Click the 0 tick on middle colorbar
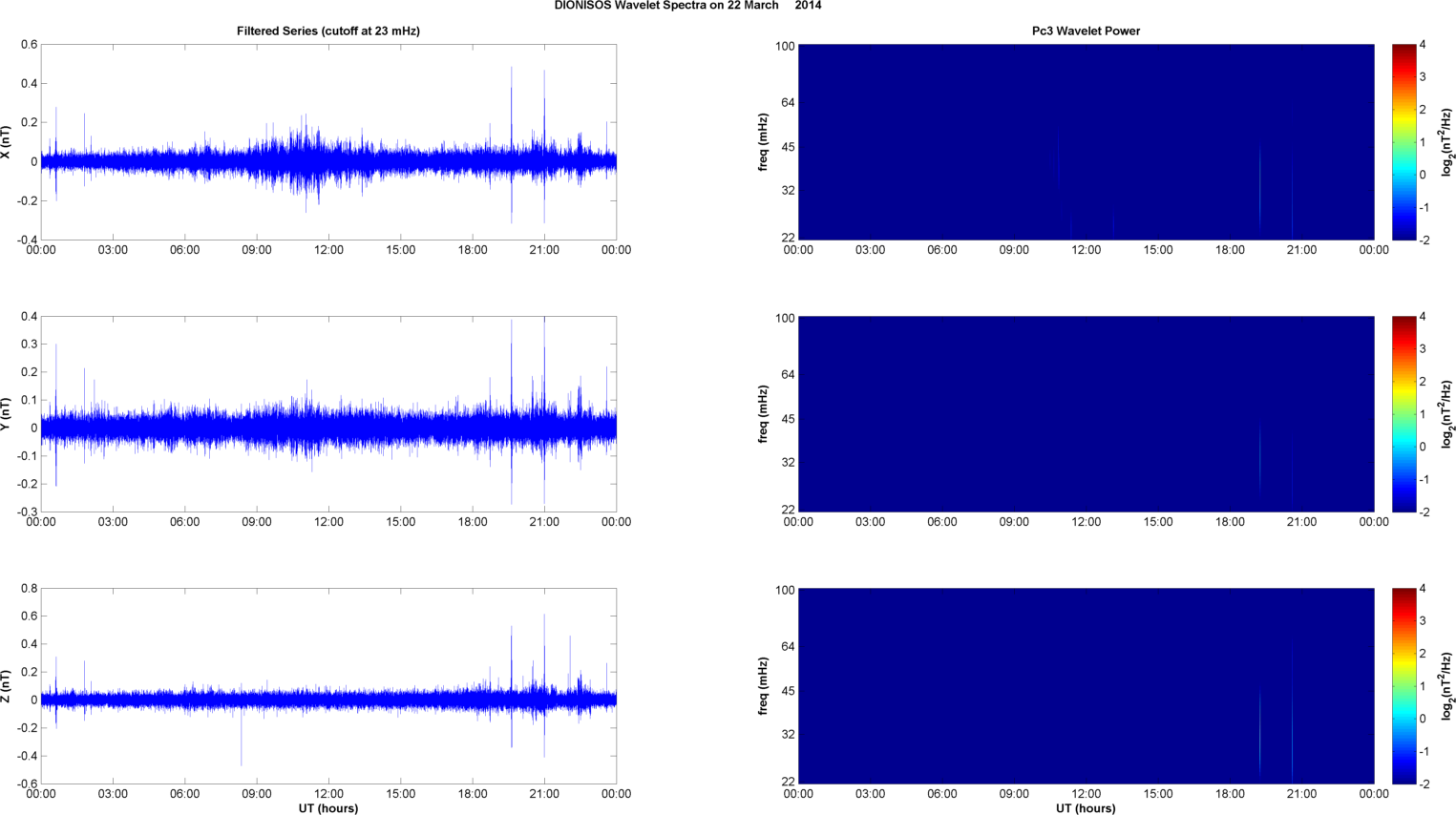The height and width of the screenshot is (815, 1456). tap(1423, 447)
